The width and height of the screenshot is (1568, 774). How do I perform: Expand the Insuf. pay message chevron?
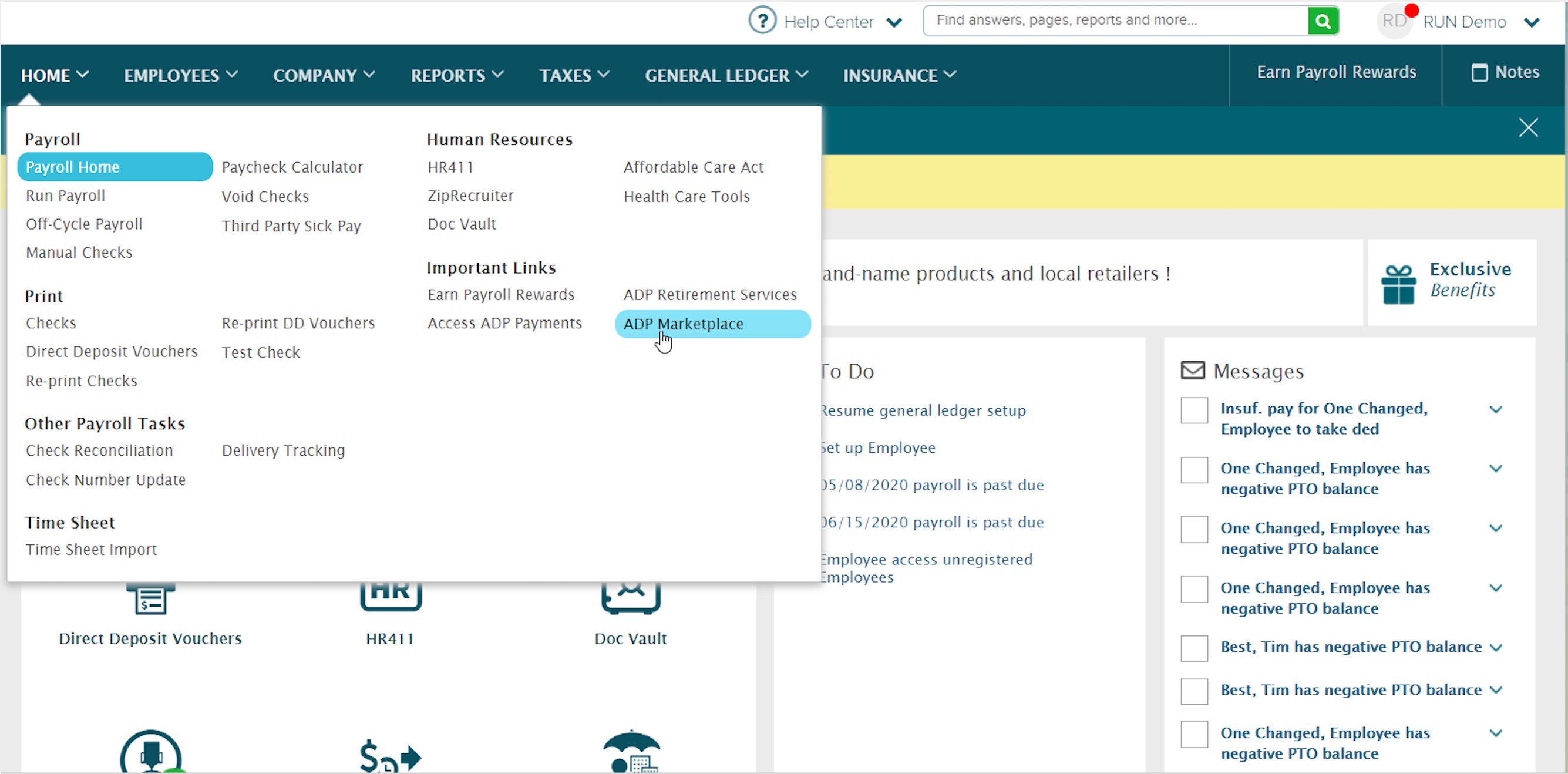tap(1495, 409)
